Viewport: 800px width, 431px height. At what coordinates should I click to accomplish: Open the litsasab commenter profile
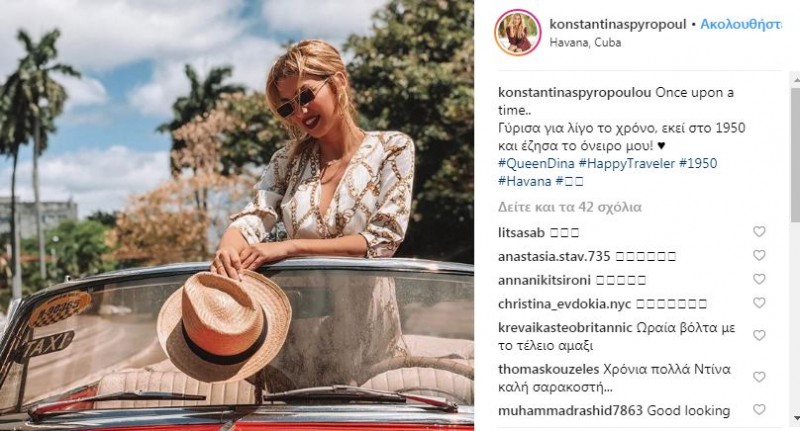[521, 233]
